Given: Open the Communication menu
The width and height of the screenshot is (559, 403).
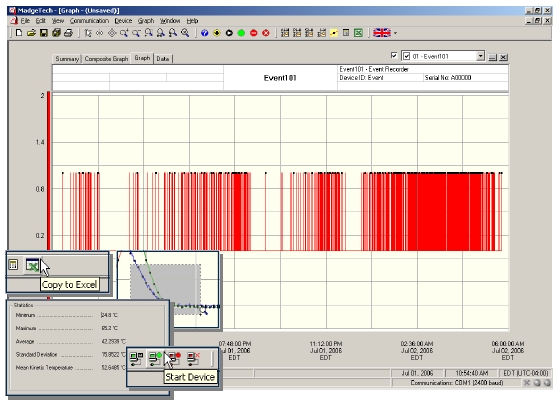Looking at the screenshot, I should pyautogui.click(x=89, y=21).
